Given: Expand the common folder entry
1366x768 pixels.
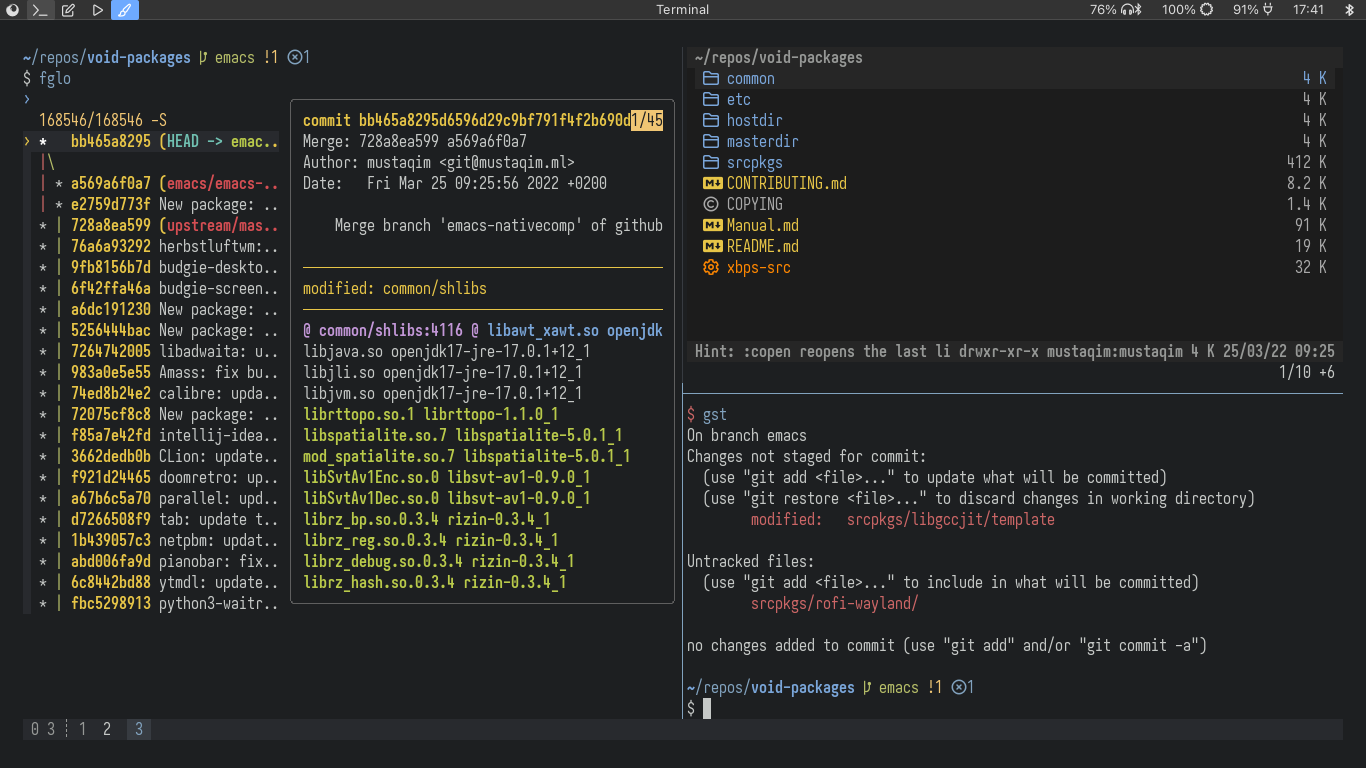Looking at the screenshot, I should (x=750, y=78).
